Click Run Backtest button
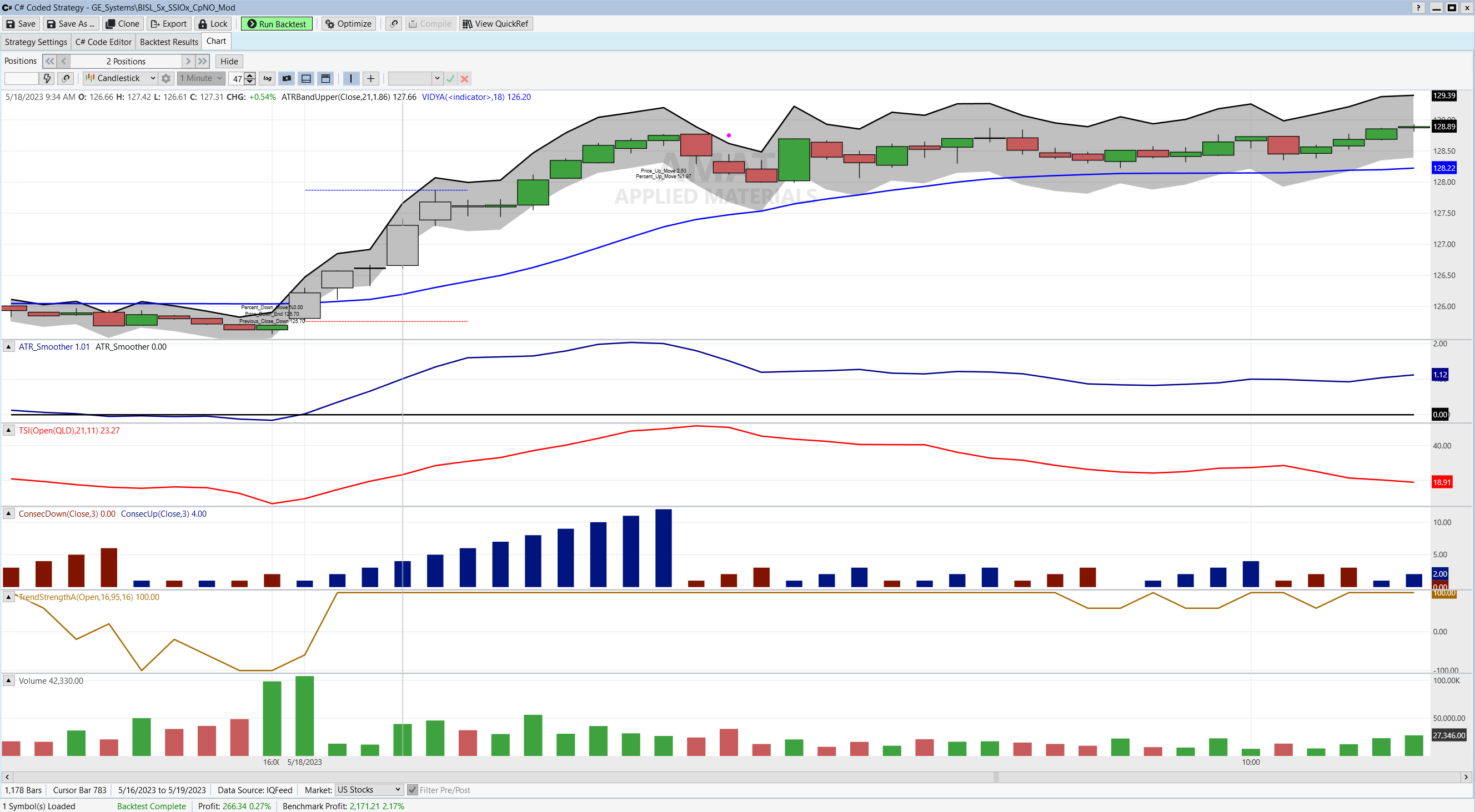 277,23
